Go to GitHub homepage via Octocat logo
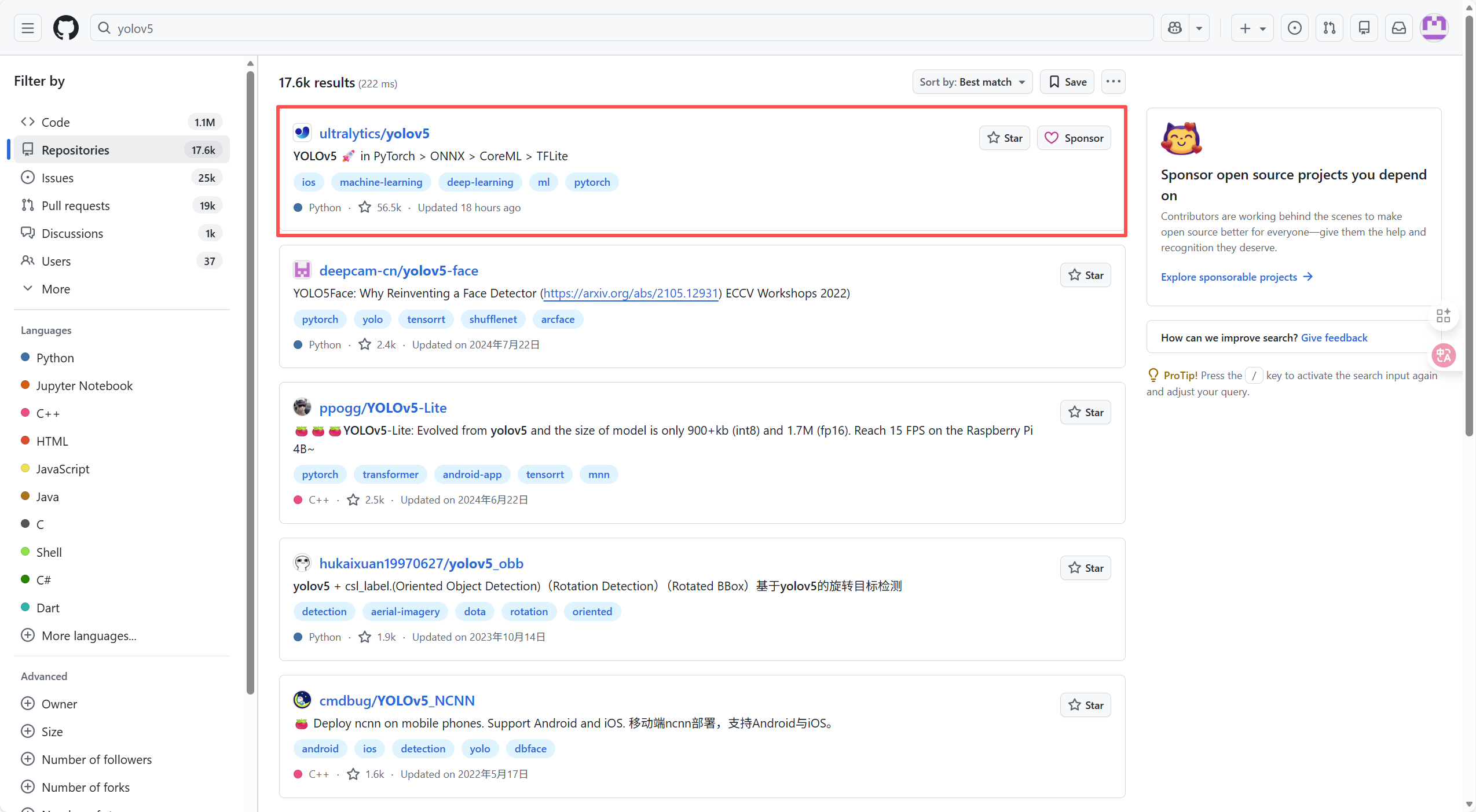 click(x=65, y=28)
